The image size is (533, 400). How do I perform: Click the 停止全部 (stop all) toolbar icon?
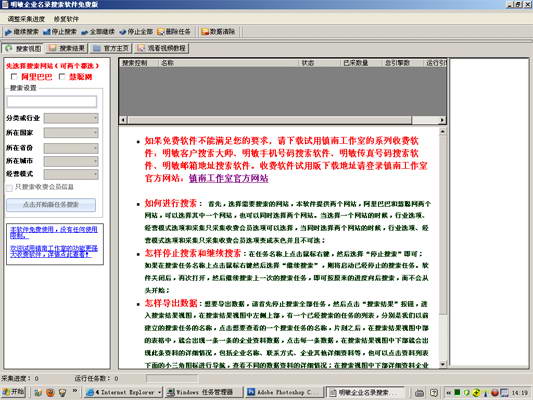(136, 32)
